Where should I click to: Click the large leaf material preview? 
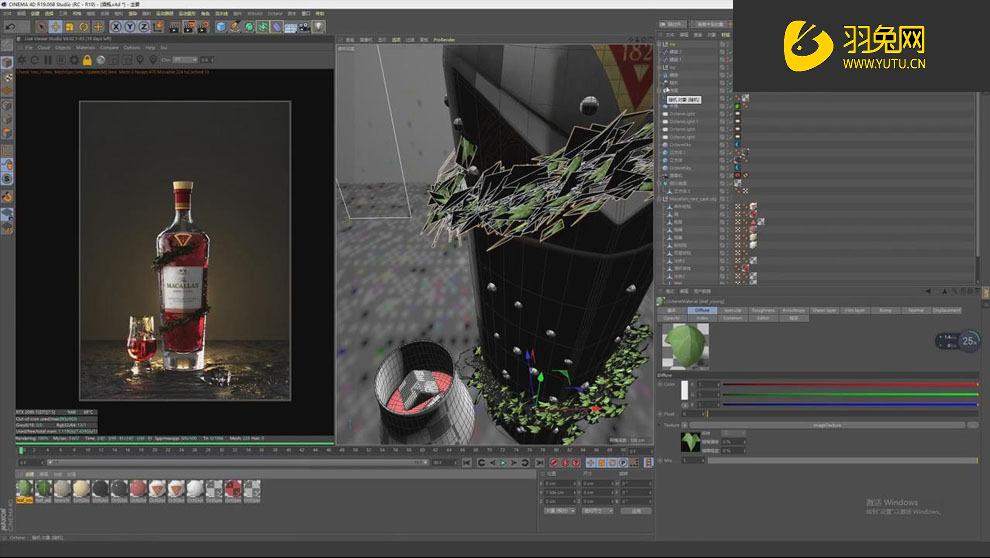point(685,346)
